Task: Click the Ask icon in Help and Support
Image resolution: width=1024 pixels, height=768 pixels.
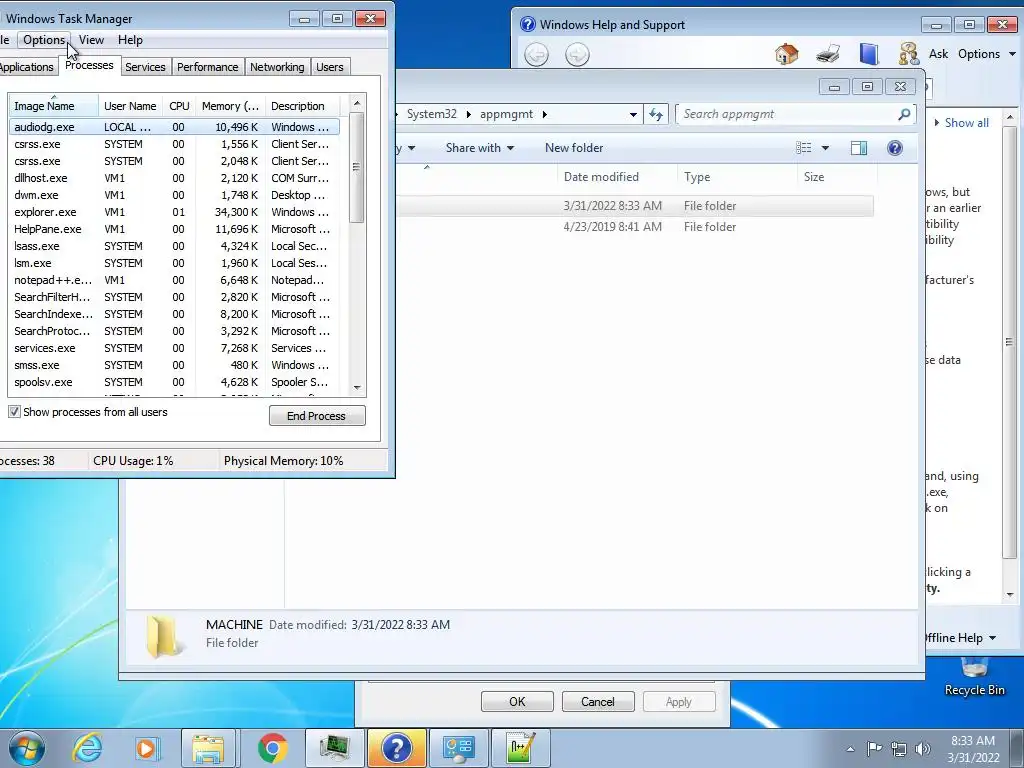Action: [908, 54]
